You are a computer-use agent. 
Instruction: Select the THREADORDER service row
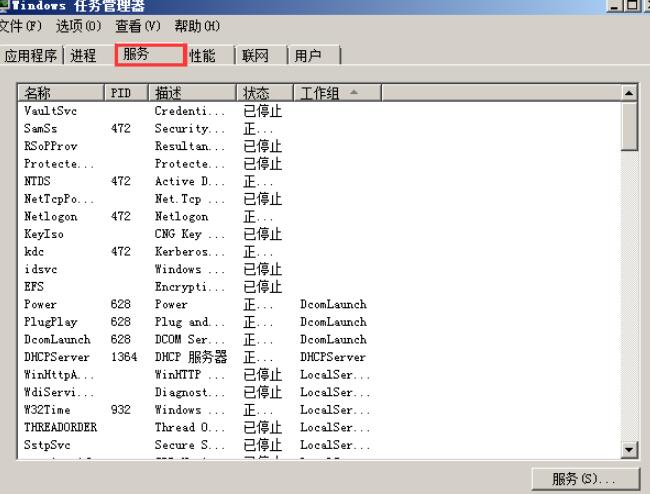point(319,427)
